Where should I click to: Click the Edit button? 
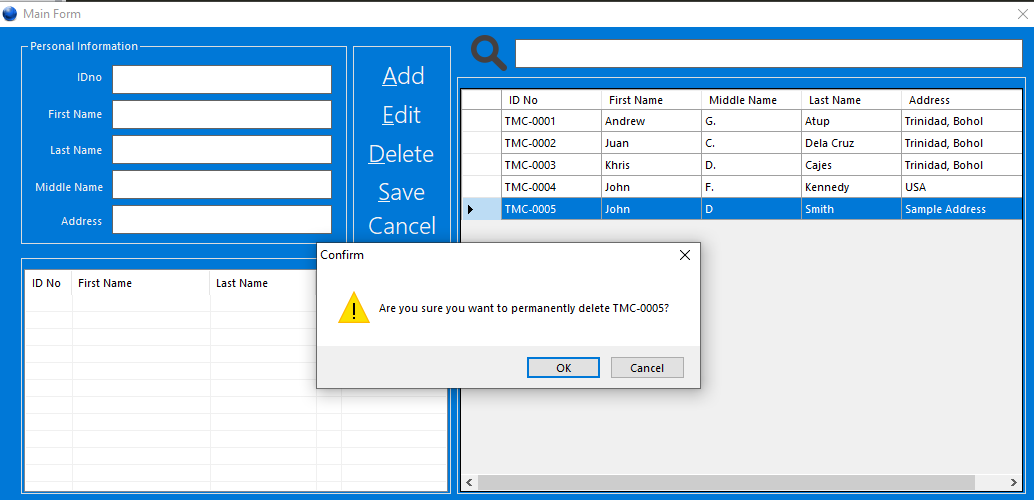[x=402, y=115]
